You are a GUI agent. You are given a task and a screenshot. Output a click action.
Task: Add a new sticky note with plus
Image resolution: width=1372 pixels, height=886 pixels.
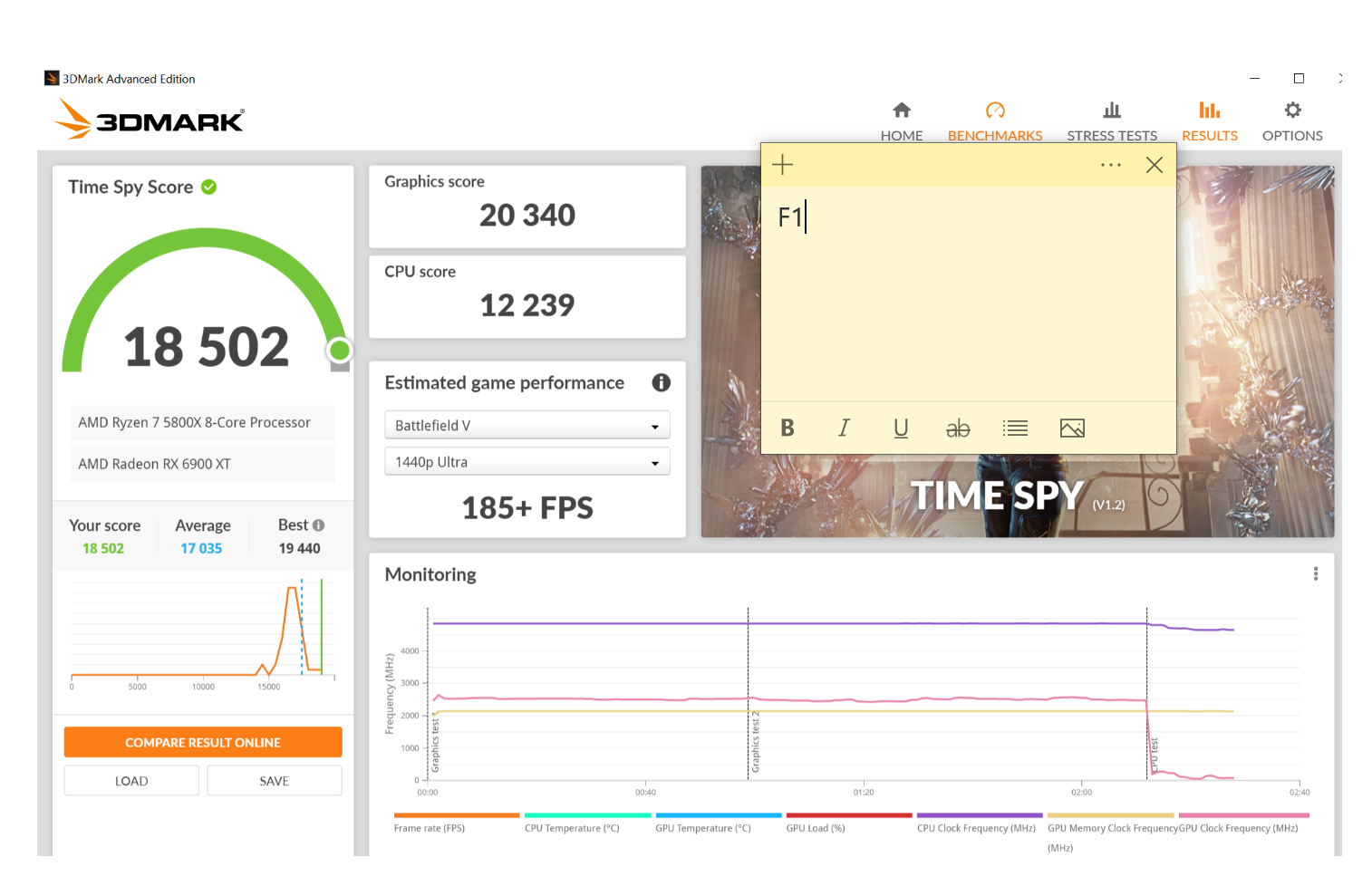[x=782, y=165]
